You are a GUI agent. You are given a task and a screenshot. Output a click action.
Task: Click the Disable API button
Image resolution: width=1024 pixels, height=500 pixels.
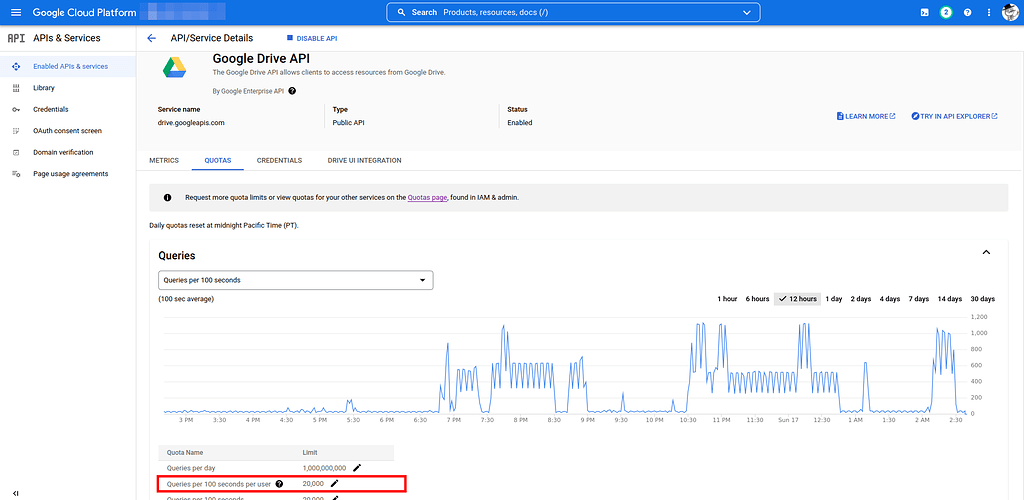click(312, 39)
